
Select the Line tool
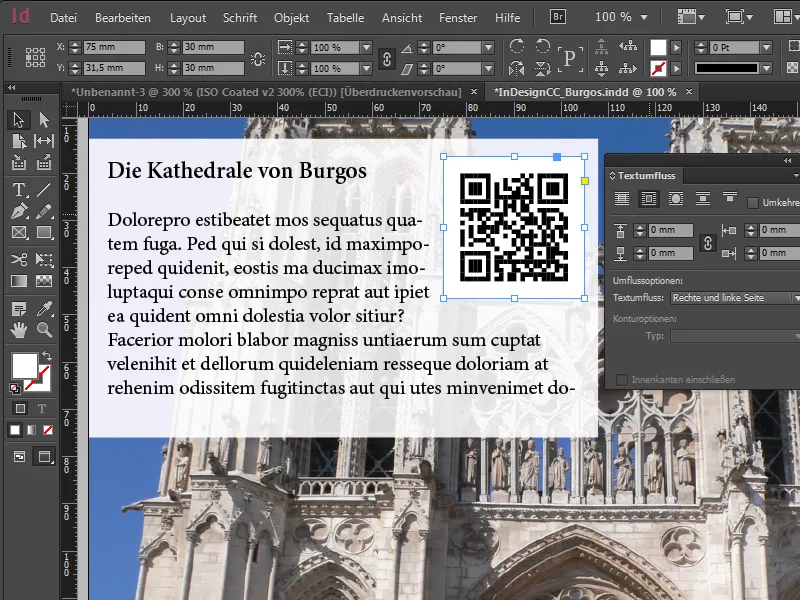pos(44,190)
